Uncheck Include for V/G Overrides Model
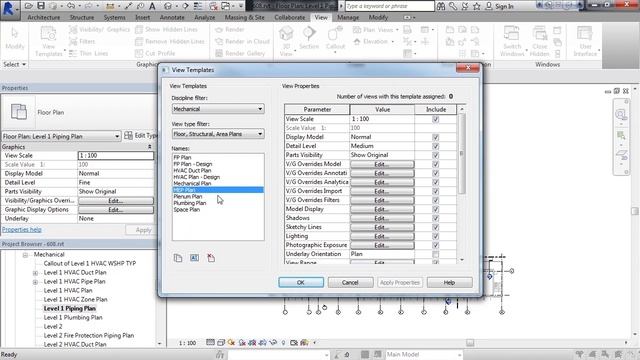Viewport: 640px width, 360px height. coord(436,164)
